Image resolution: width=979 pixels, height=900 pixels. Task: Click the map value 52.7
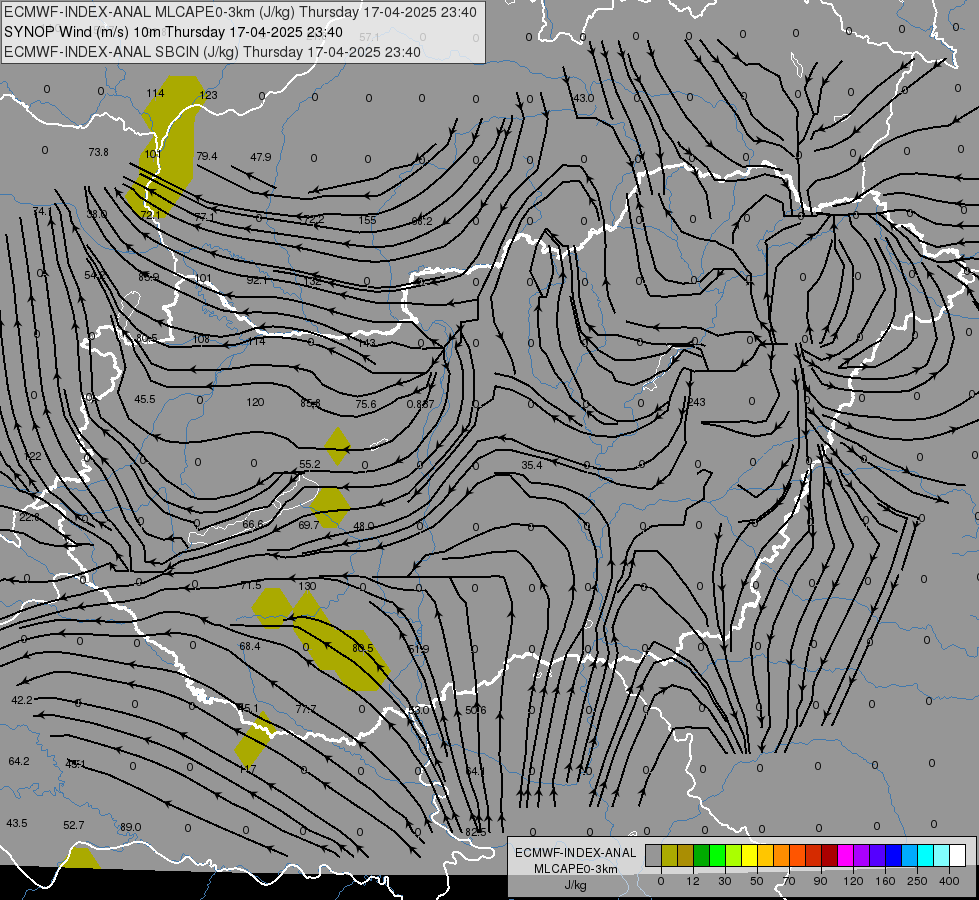click(74, 825)
